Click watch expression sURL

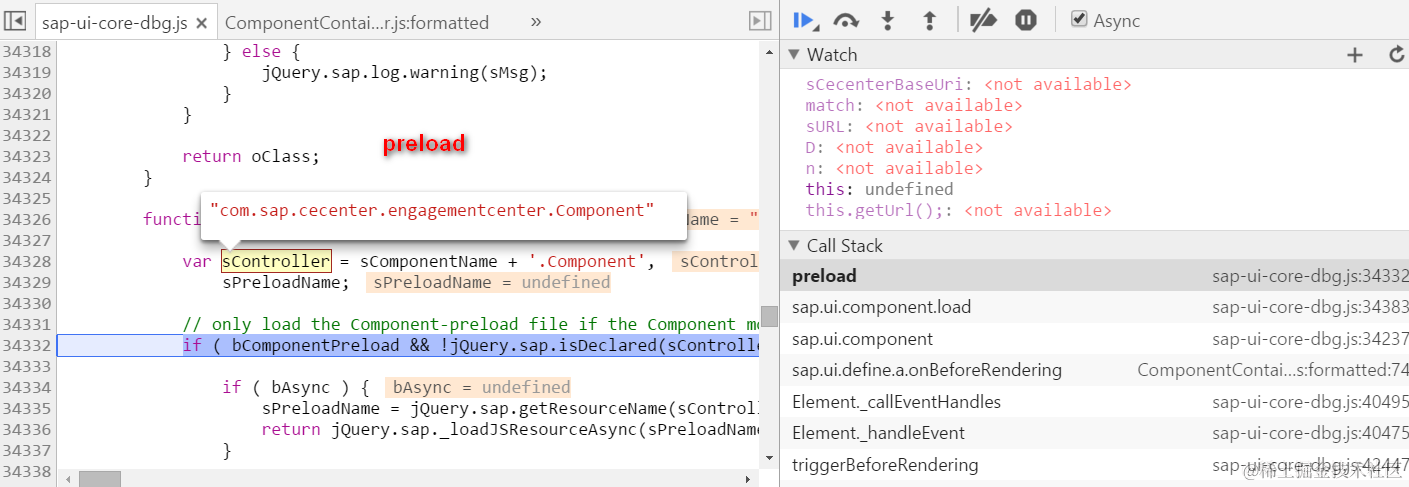[x=909, y=127]
